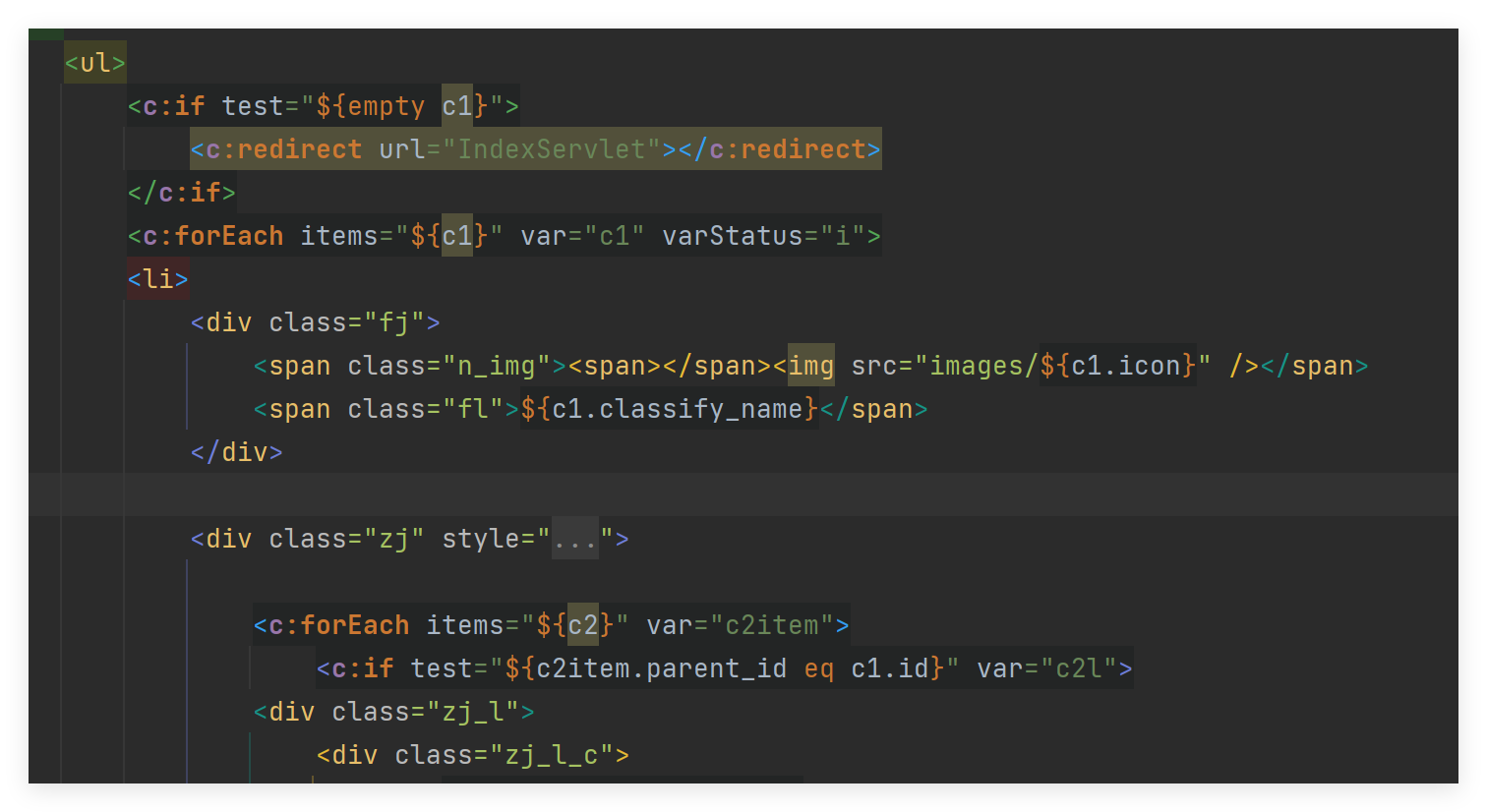This screenshot has height=812, width=1487.
Task: Click the varStatus="i" attribute
Action: click(764, 236)
